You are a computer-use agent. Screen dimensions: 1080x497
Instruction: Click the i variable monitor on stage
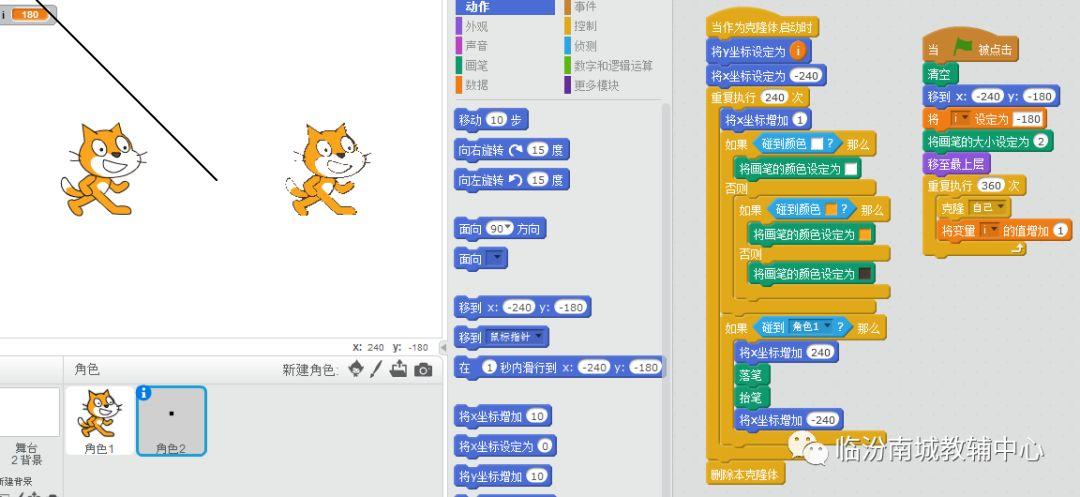[28, 14]
